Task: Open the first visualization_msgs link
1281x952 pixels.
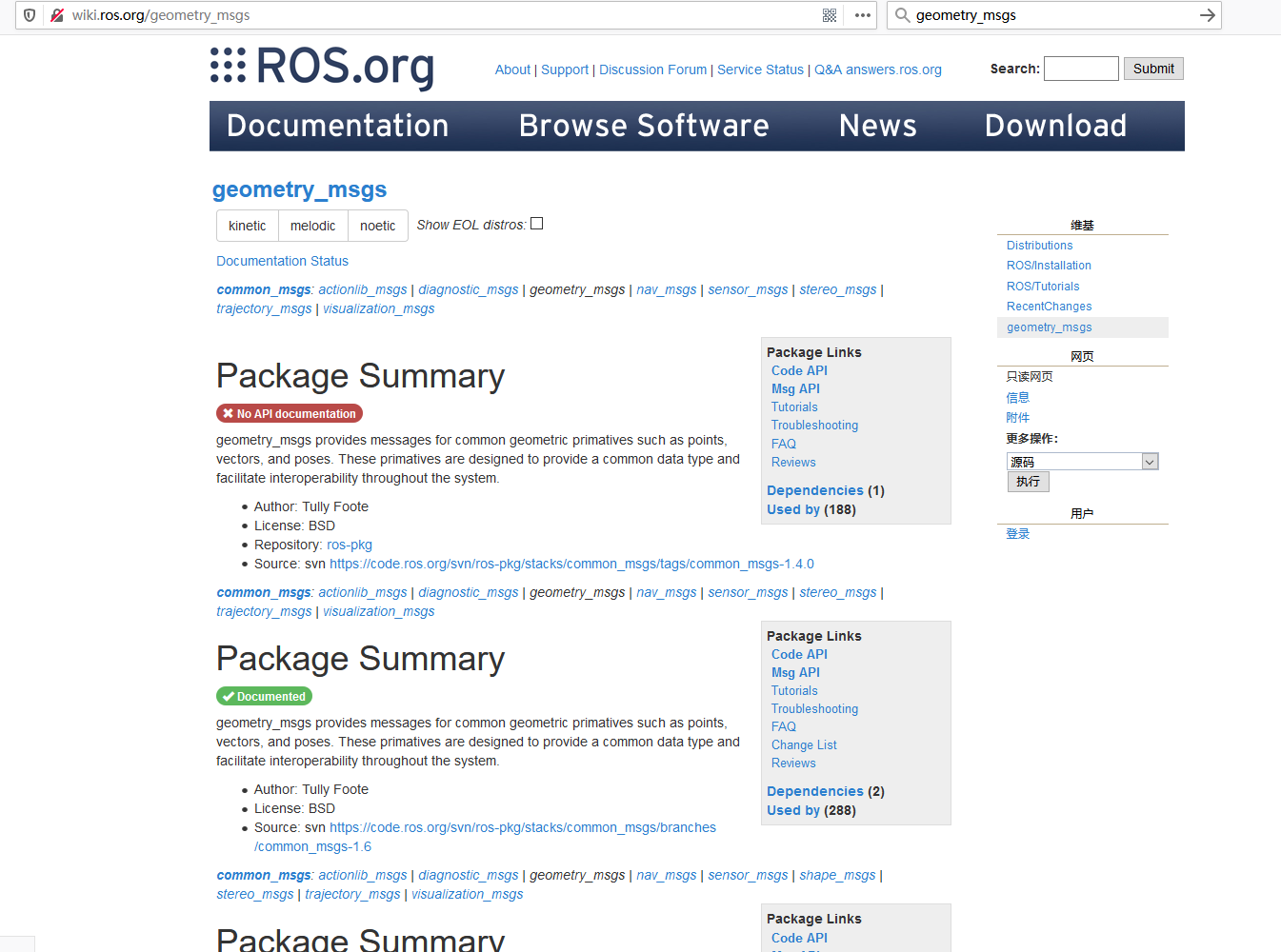Action: click(378, 308)
